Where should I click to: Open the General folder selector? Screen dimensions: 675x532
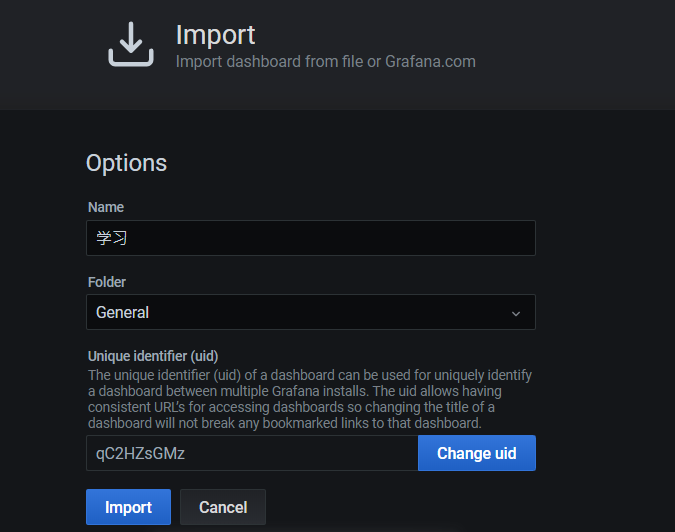click(x=311, y=312)
